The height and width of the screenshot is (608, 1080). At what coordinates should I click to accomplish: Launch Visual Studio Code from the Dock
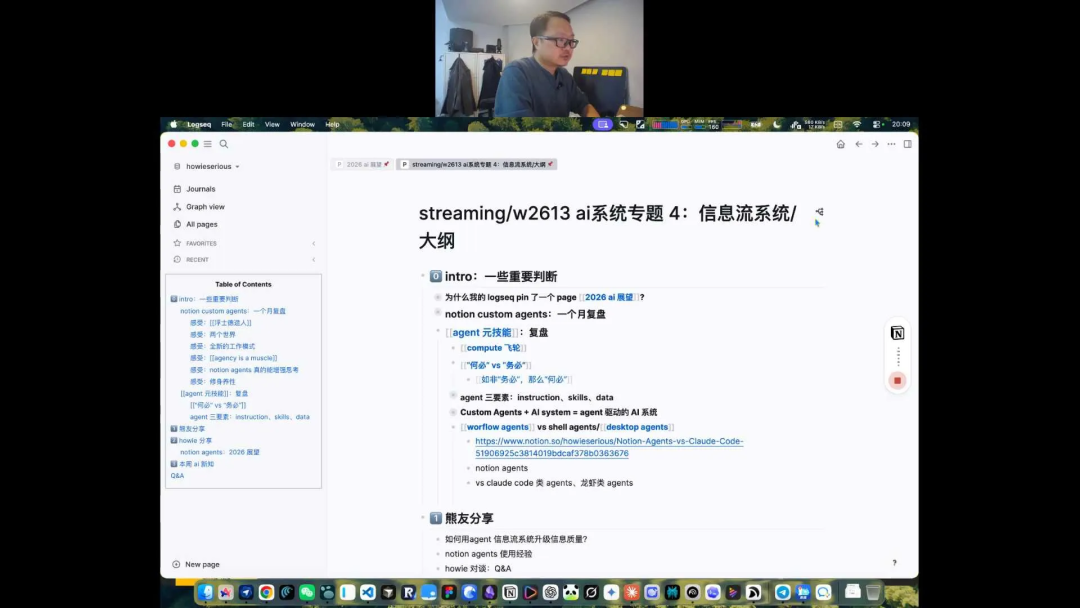(368, 592)
